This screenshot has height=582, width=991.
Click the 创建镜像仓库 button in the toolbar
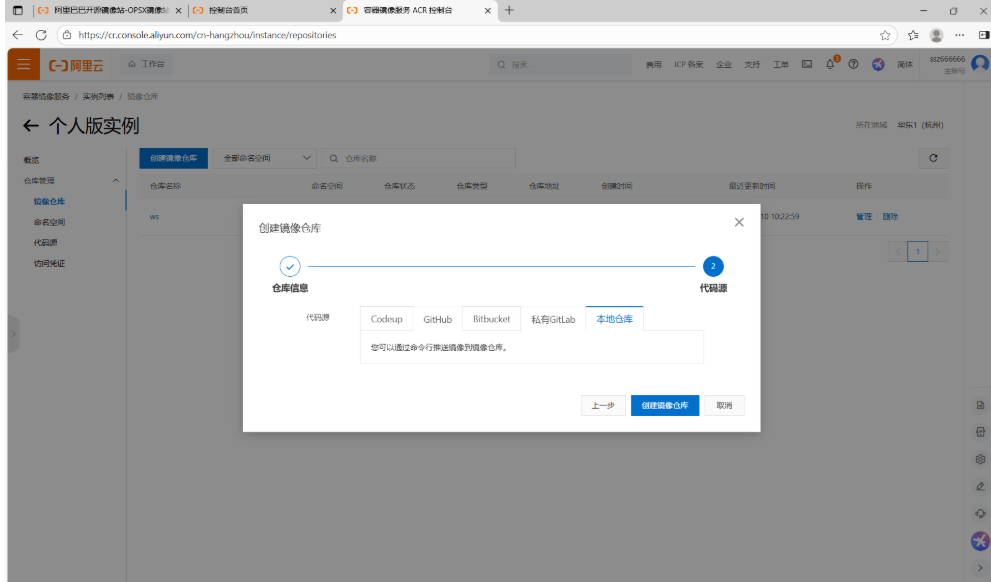174,158
